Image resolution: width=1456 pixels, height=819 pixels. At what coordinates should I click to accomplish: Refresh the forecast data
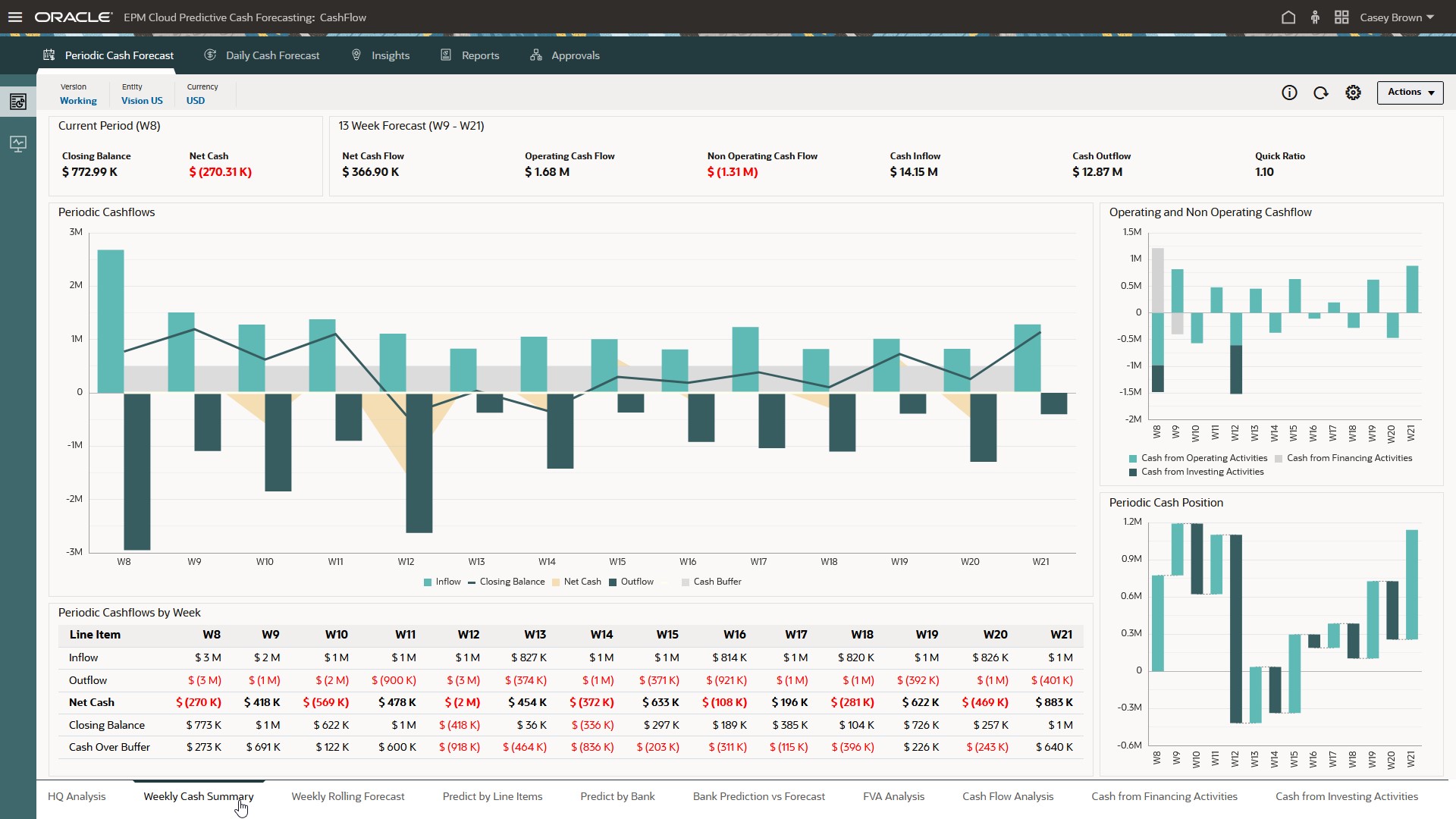pos(1321,93)
